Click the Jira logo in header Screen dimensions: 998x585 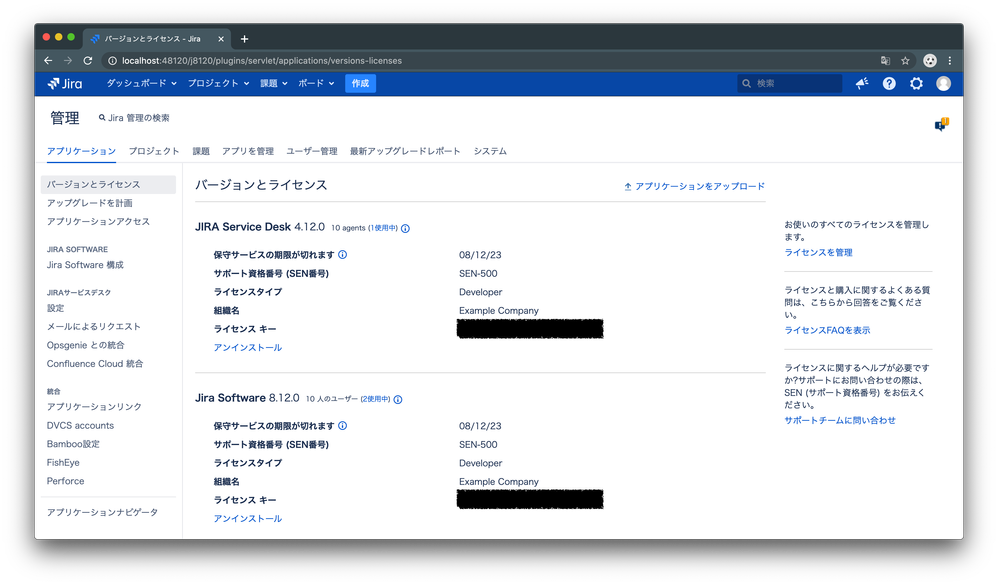(65, 83)
